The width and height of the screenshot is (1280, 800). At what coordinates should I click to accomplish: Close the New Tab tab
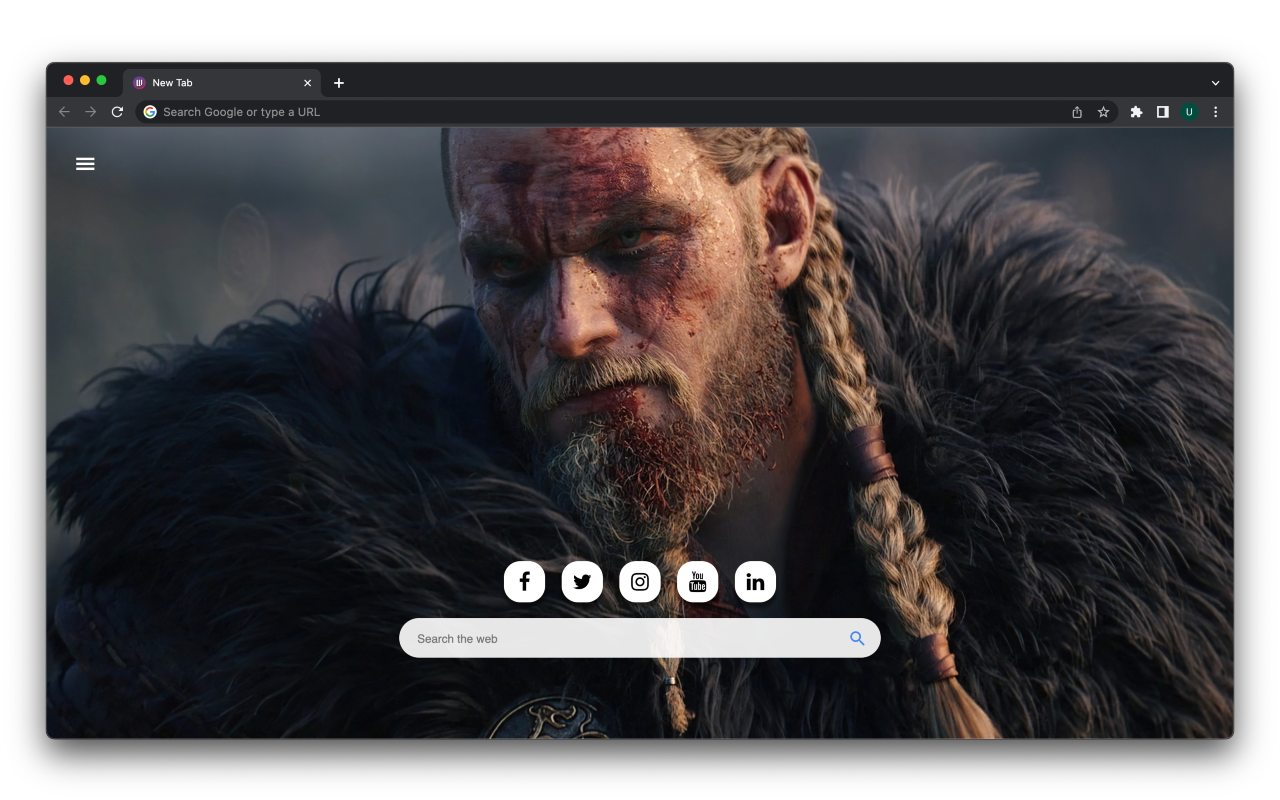click(307, 83)
